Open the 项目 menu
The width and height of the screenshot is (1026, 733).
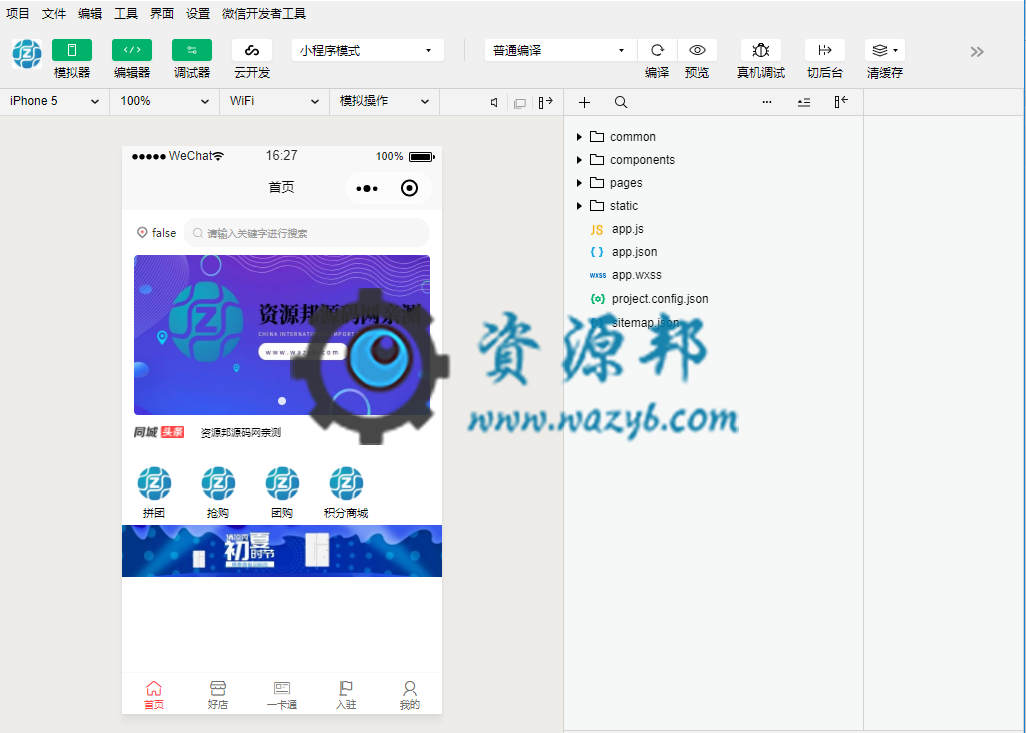pos(18,13)
